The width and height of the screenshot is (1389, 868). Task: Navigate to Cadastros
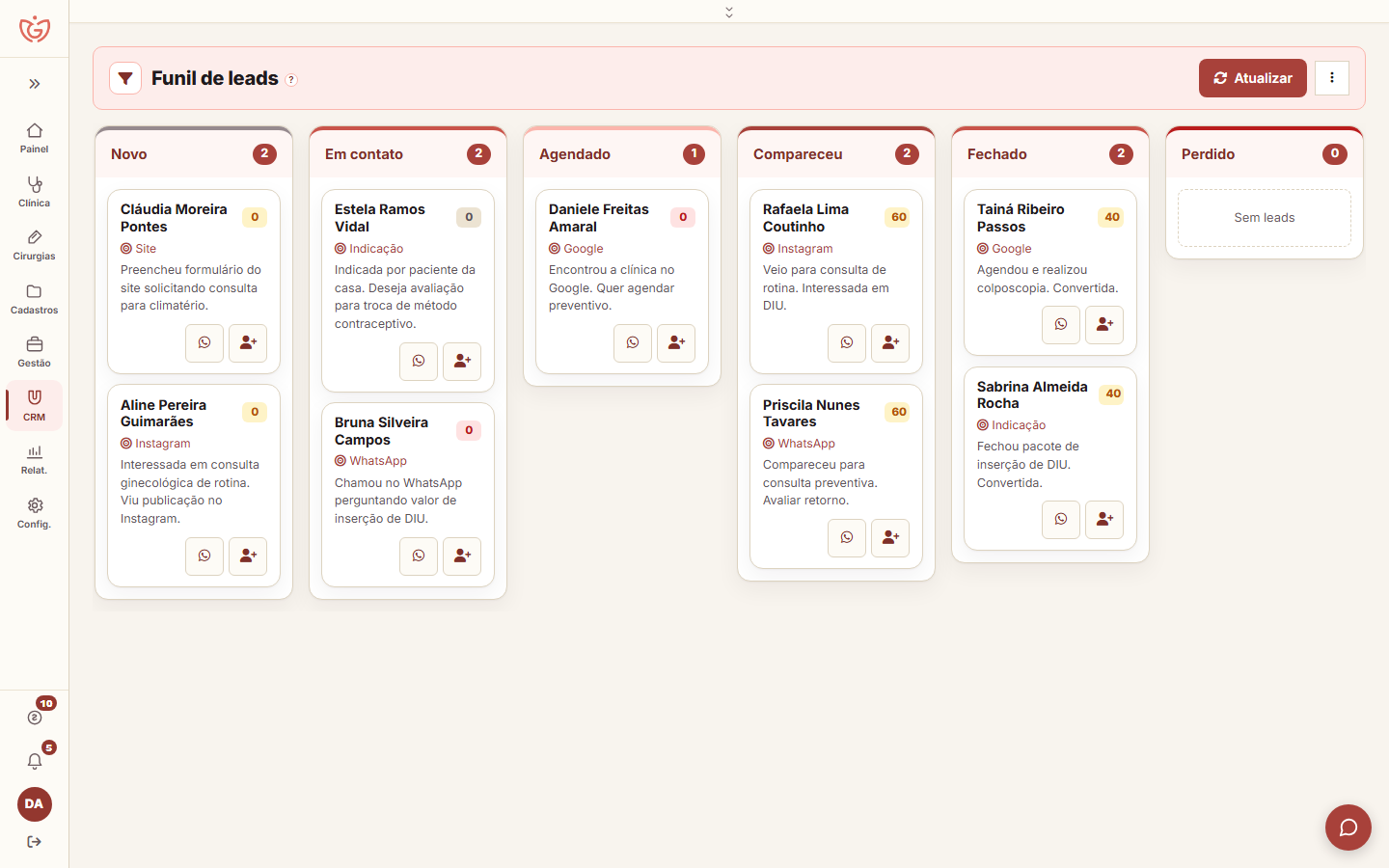(35, 298)
